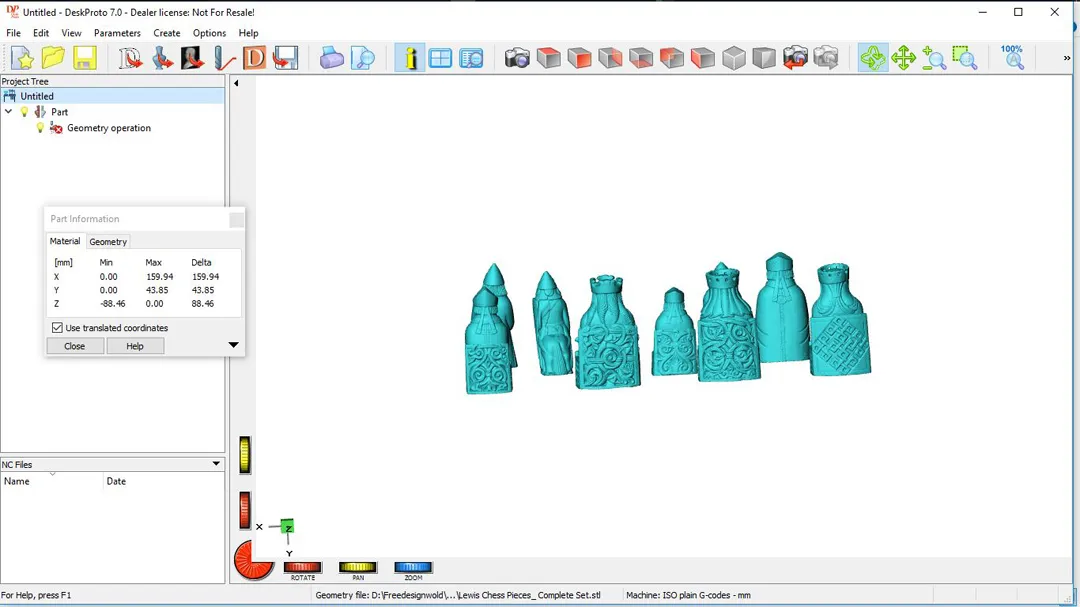Click the red vertical thumbwheel
This screenshot has height=607, width=1080.
pos(245,511)
